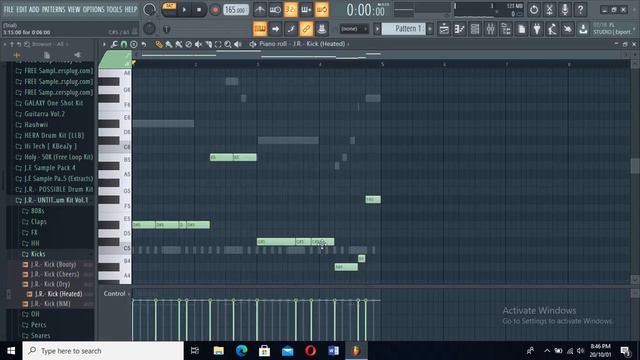
Task: Select the pencil draw tool
Action: pyautogui.click(x=159, y=44)
